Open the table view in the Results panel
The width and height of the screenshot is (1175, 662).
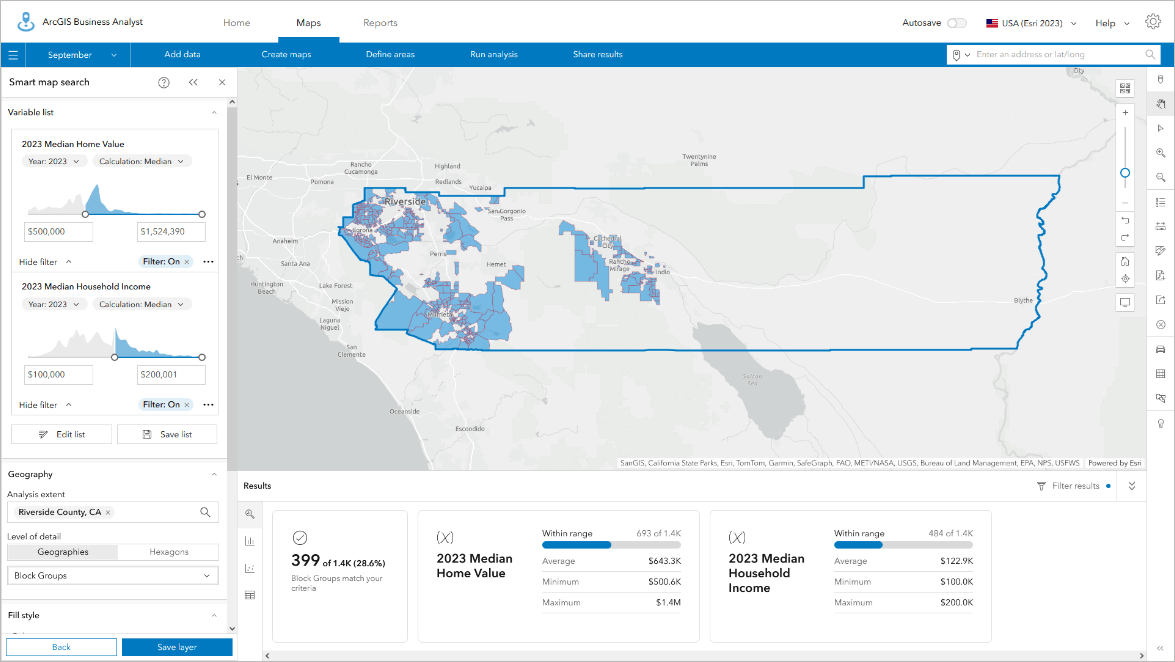[x=248, y=593]
